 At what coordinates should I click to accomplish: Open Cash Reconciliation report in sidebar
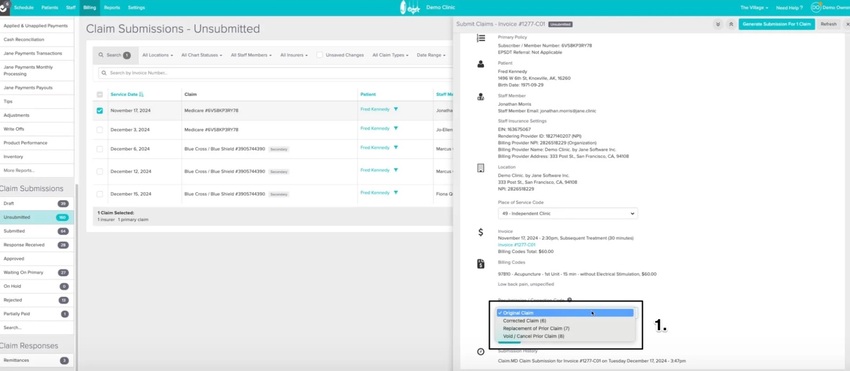coord(36,40)
